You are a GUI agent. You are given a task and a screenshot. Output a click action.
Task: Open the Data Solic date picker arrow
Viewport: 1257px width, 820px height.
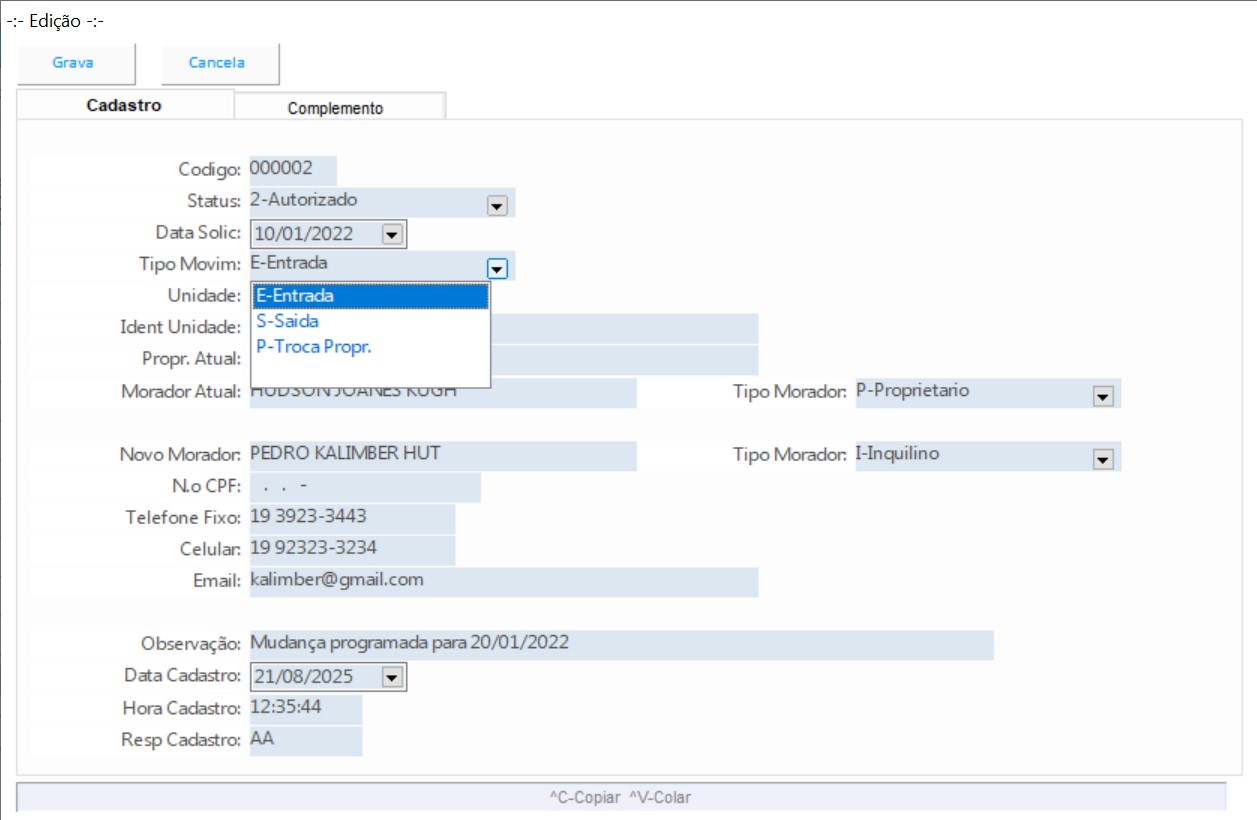(x=391, y=235)
